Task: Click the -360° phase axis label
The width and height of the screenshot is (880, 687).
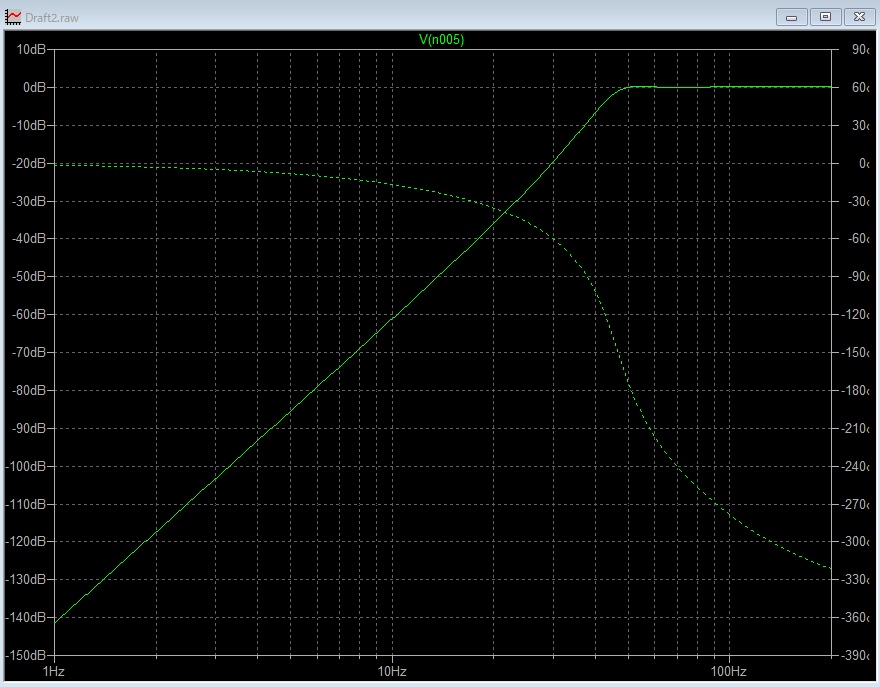Action: pyautogui.click(x=856, y=617)
